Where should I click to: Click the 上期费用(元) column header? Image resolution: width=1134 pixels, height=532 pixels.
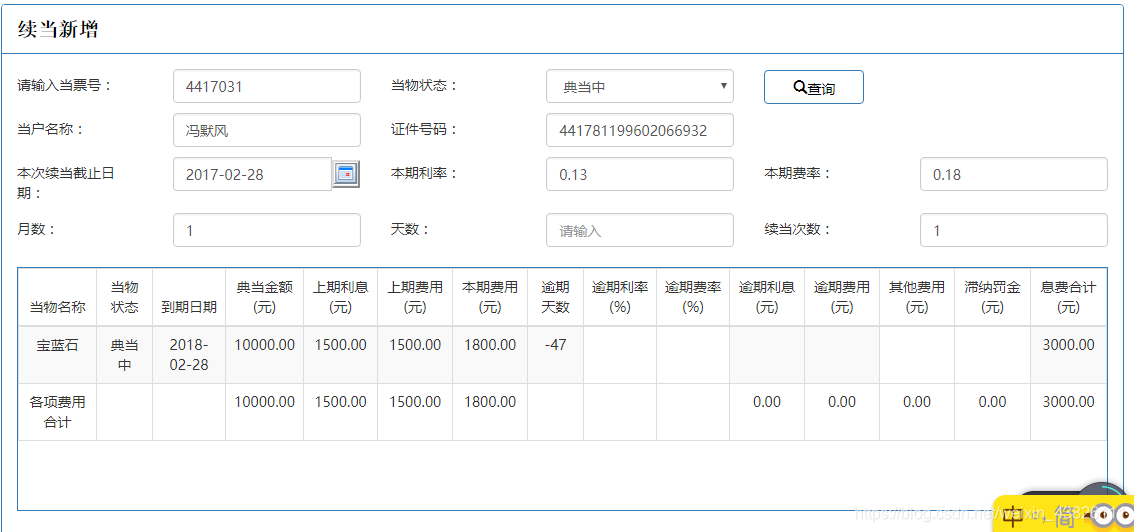[414, 297]
